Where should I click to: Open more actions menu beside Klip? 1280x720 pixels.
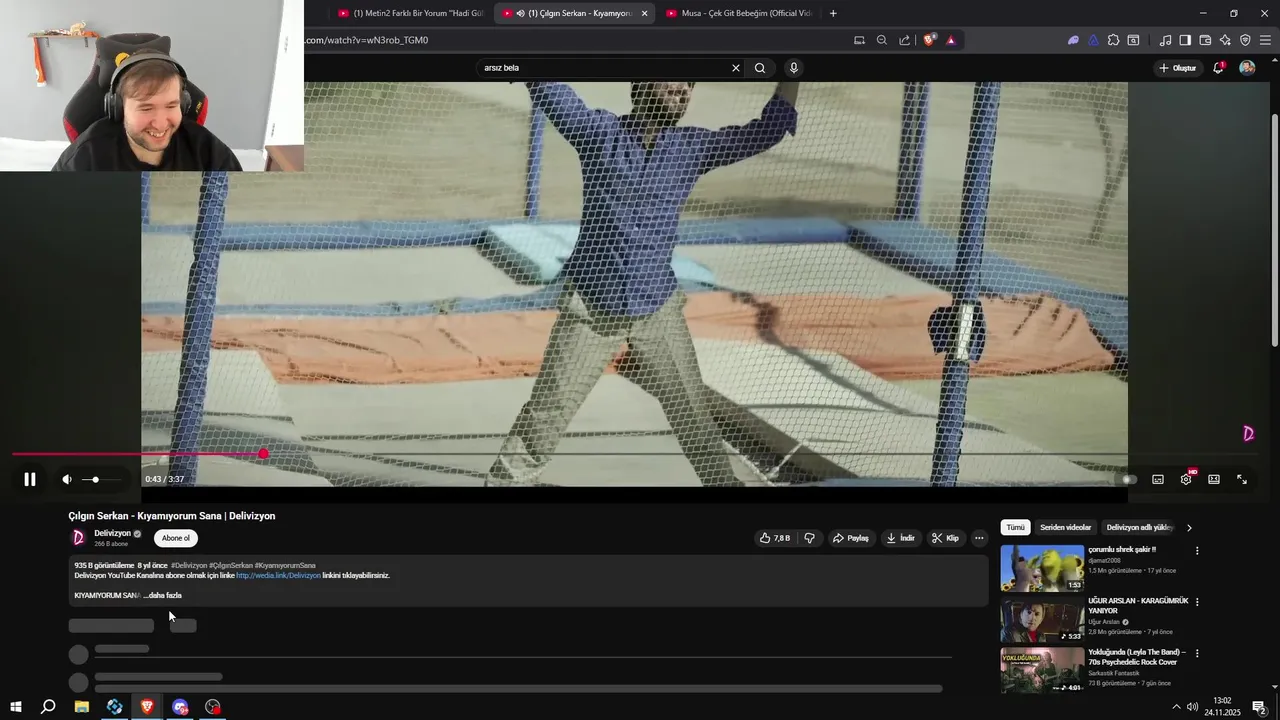point(979,538)
